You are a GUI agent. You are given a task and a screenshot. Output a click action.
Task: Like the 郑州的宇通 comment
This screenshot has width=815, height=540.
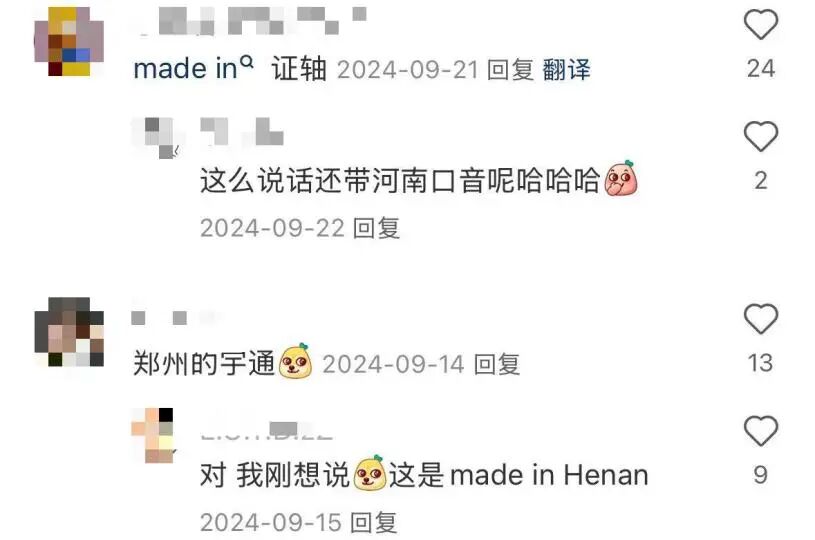pyautogui.click(x=760, y=318)
